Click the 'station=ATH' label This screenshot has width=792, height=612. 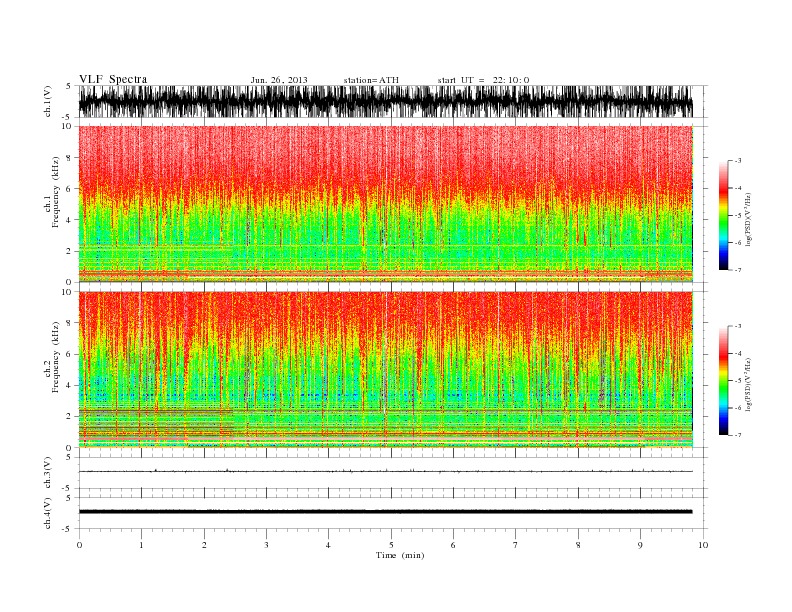tap(371, 80)
